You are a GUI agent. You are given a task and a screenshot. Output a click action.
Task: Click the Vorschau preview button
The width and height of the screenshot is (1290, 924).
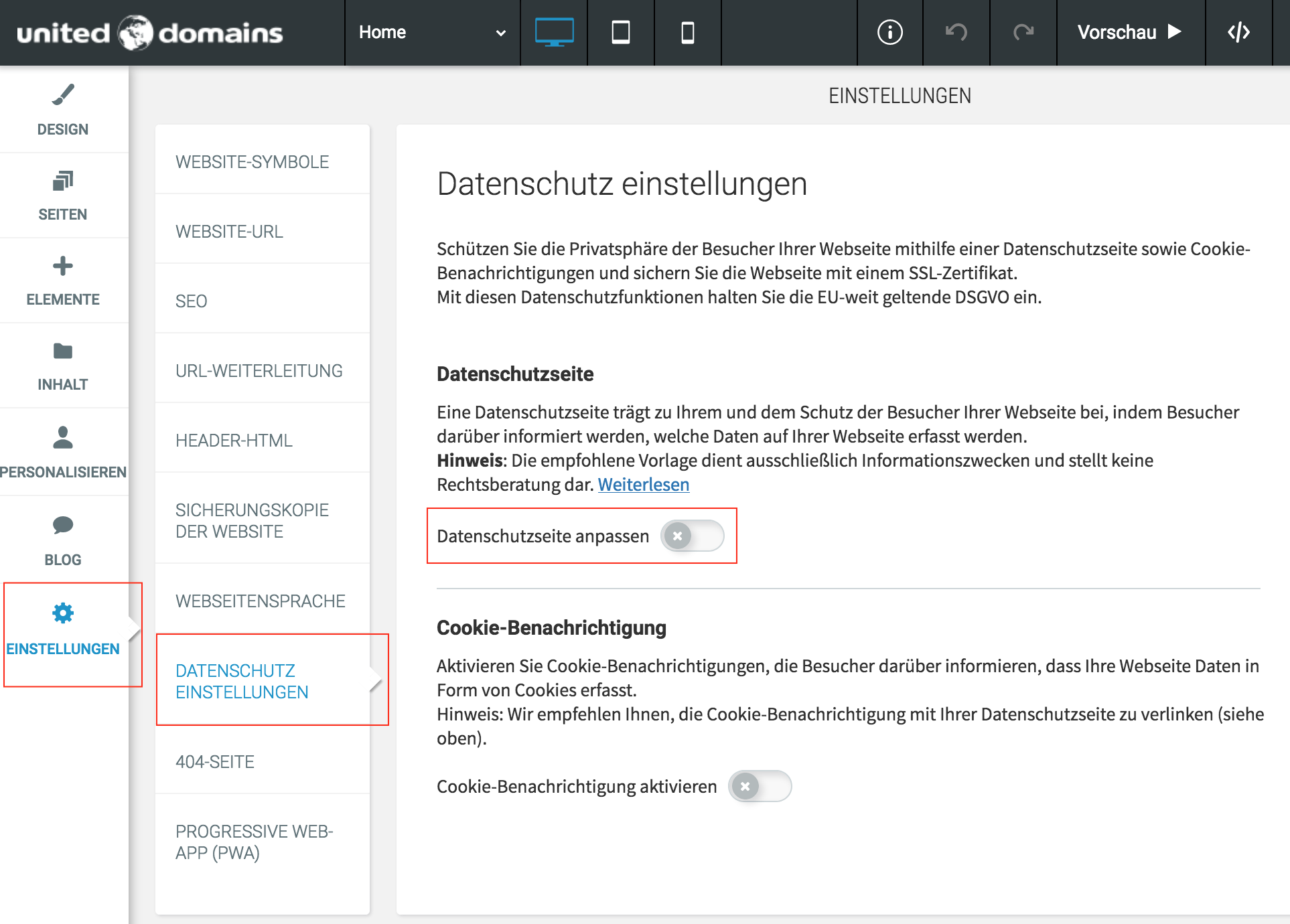(1129, 32)
